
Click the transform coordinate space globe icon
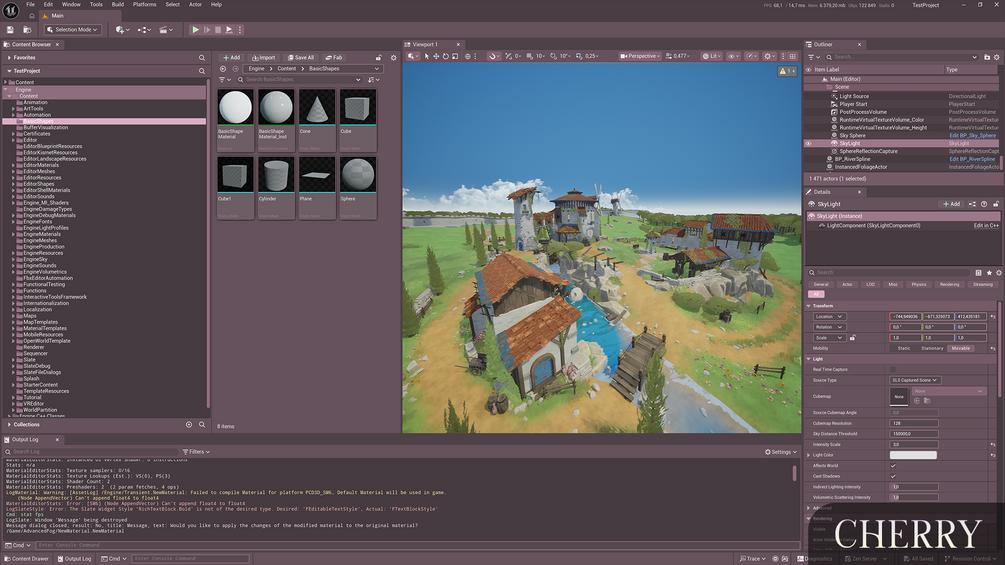[x=468, y=56]
